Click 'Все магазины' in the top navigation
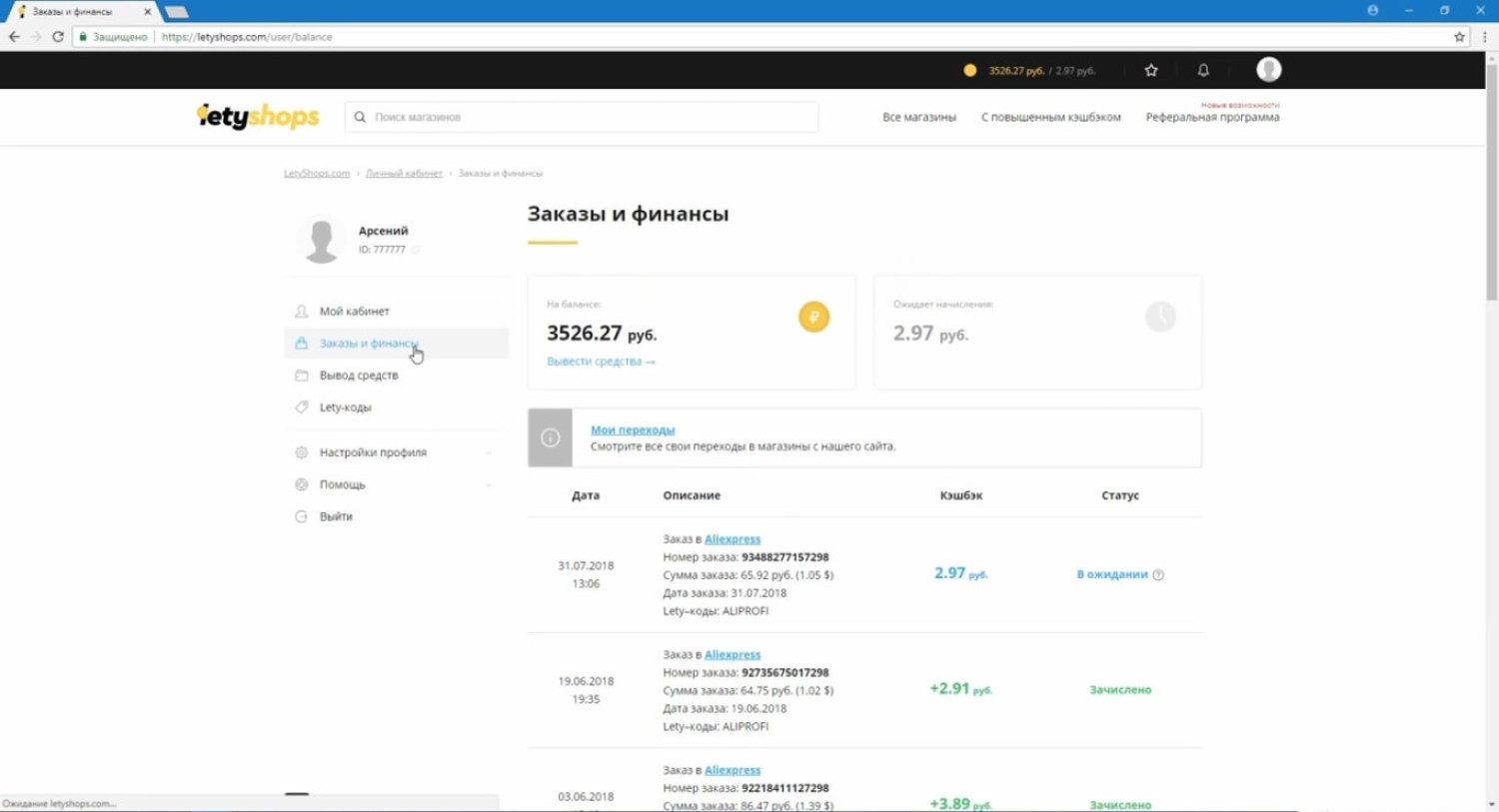 pyautogui.click(x=918, y=117)
